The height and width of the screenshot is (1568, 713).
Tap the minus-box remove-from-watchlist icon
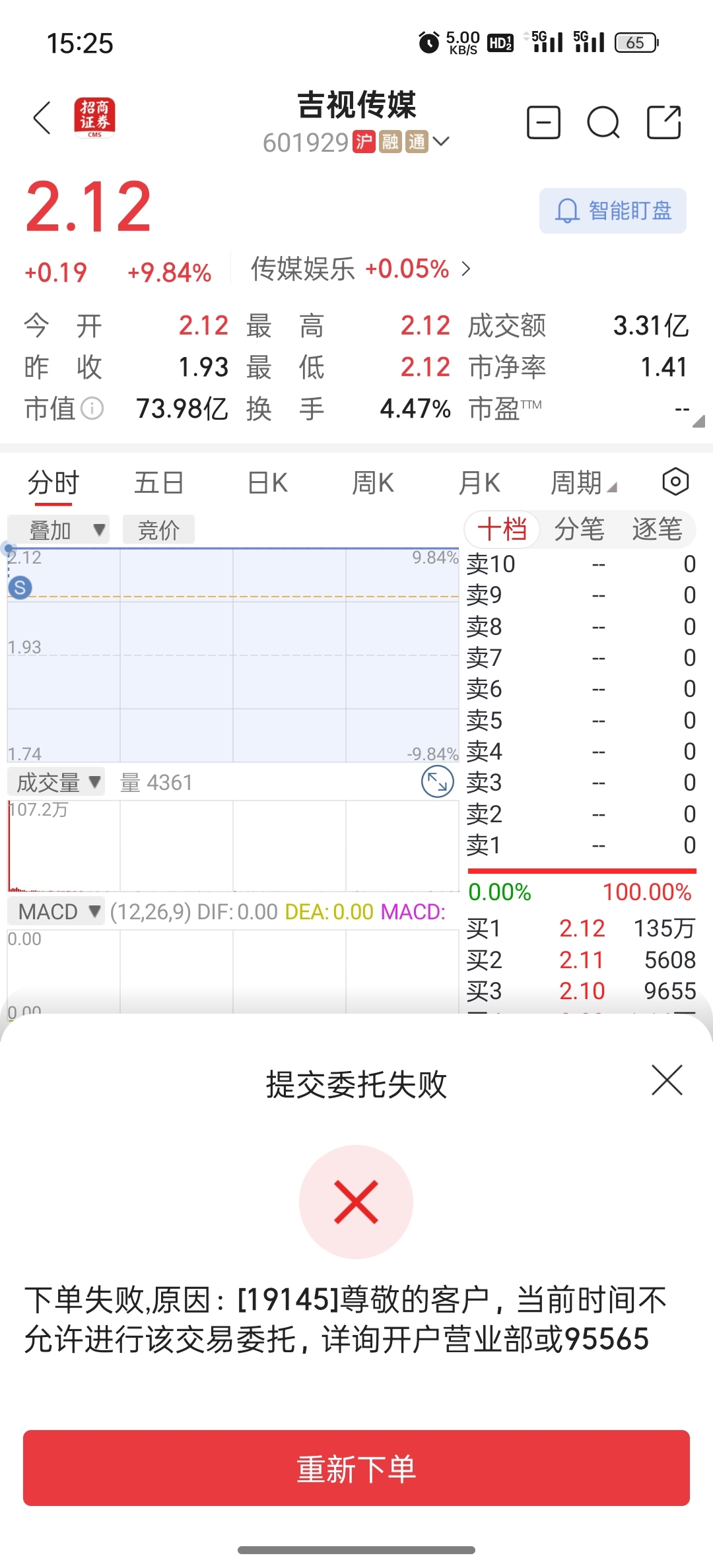543,122
